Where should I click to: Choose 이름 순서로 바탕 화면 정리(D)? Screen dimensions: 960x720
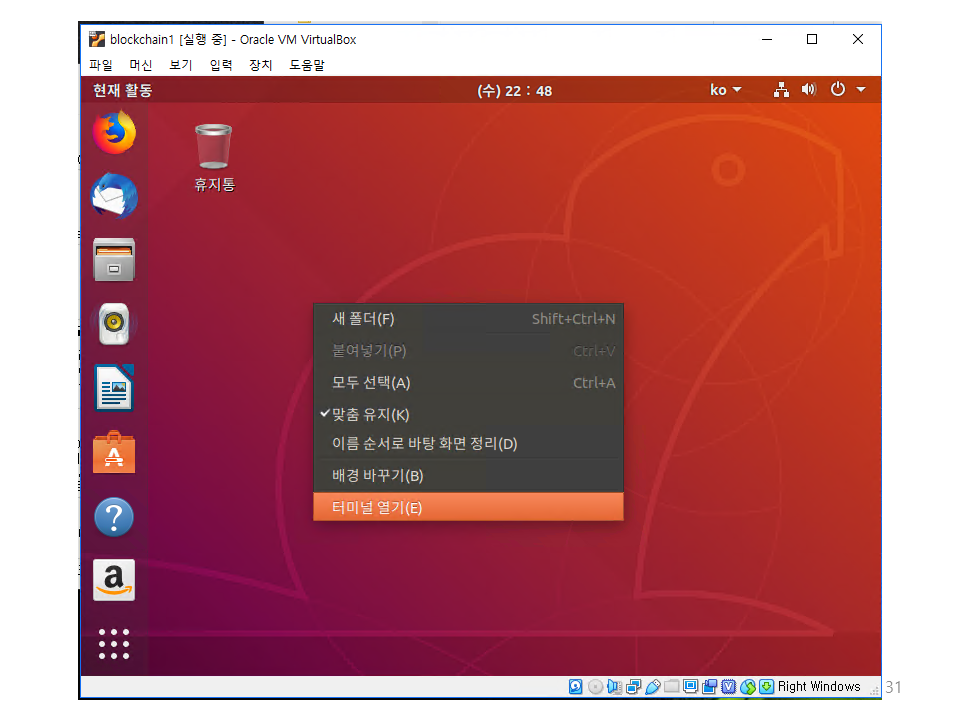tap(468, 444)
